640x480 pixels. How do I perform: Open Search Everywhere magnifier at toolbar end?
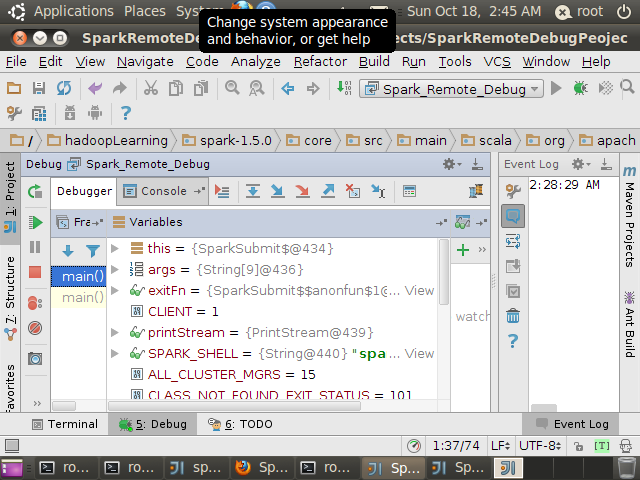pos(627,87)
